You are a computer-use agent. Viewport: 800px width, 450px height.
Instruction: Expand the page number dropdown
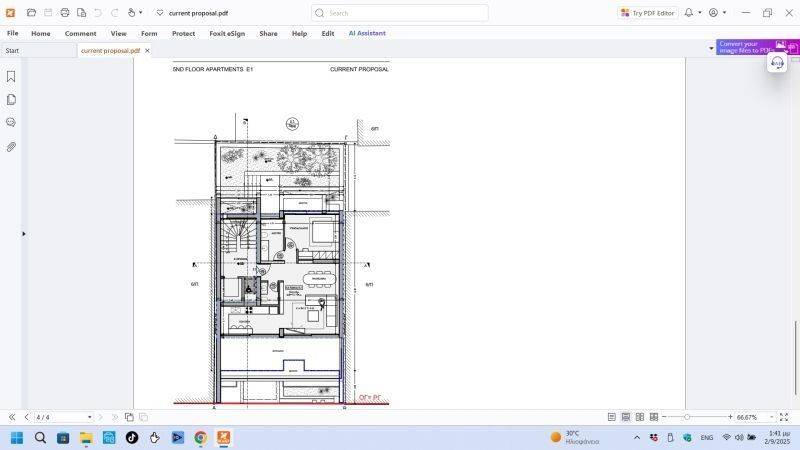click(x=89, y=417)
